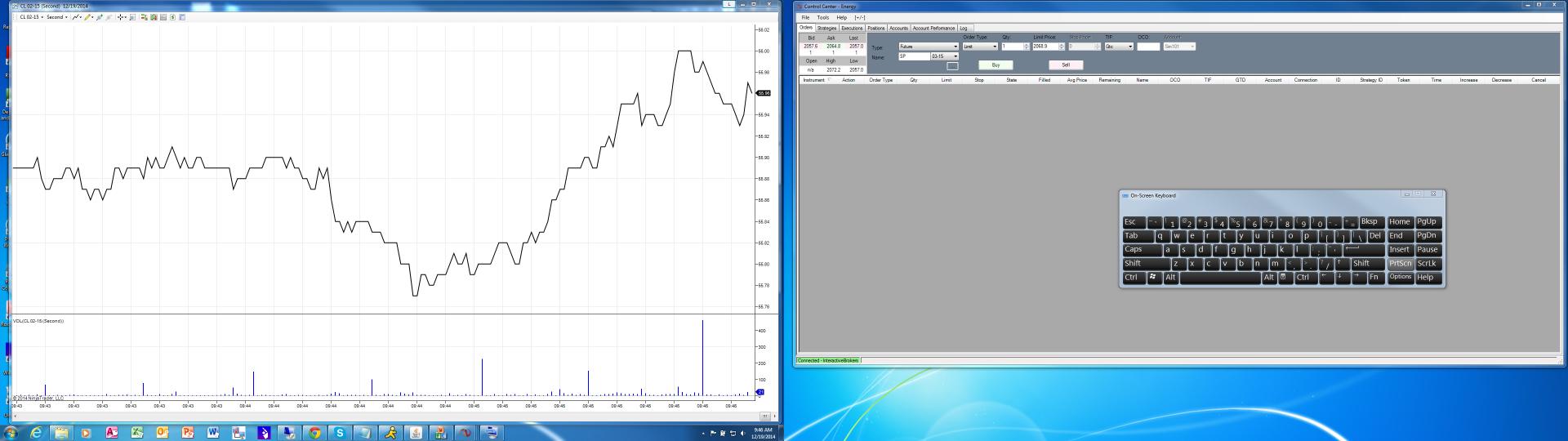Open the Windows Explorer folder taskbar icon

(61, 433)
